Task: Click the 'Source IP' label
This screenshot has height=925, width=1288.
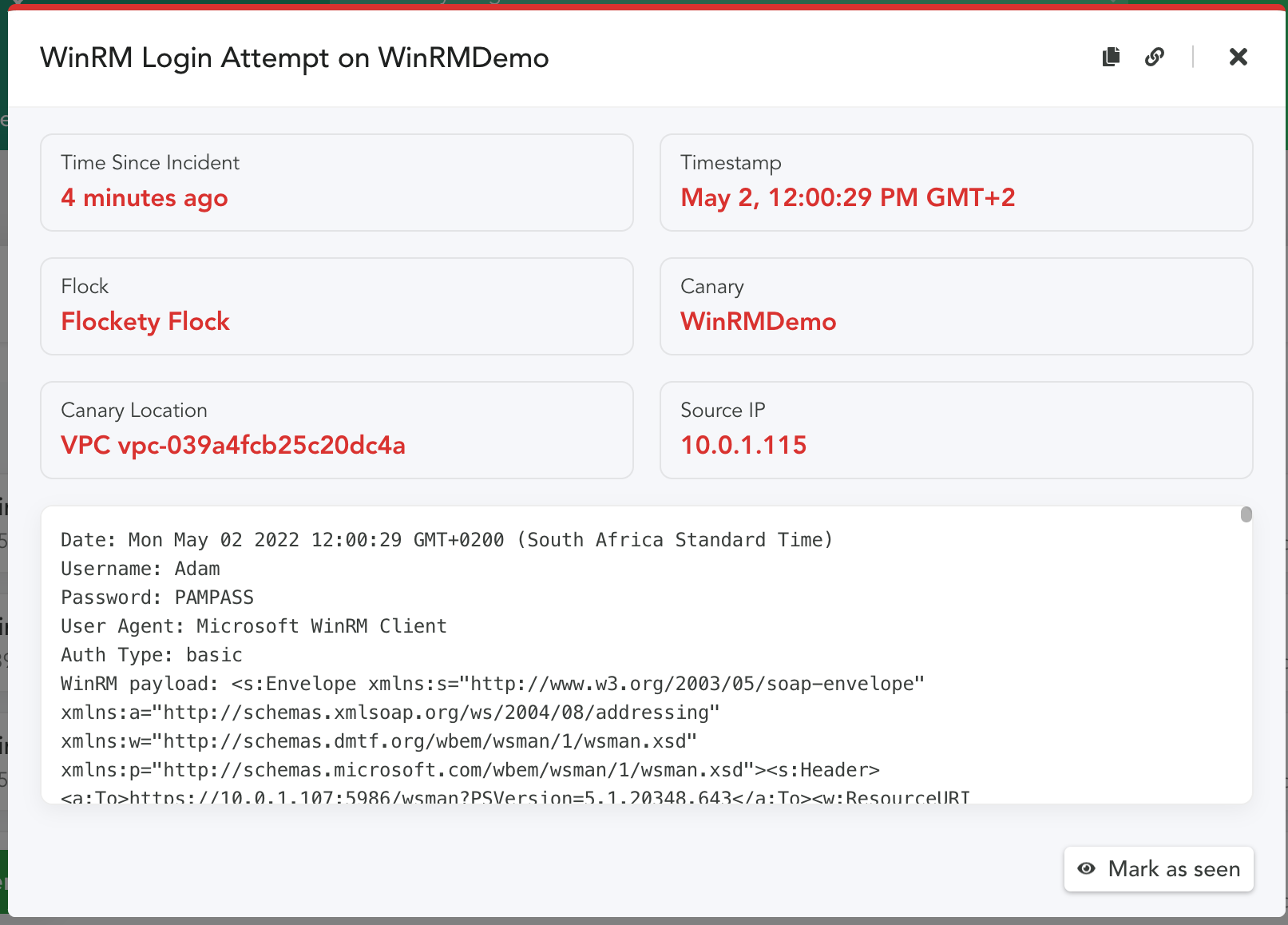Action: click(x=723, y=410)
